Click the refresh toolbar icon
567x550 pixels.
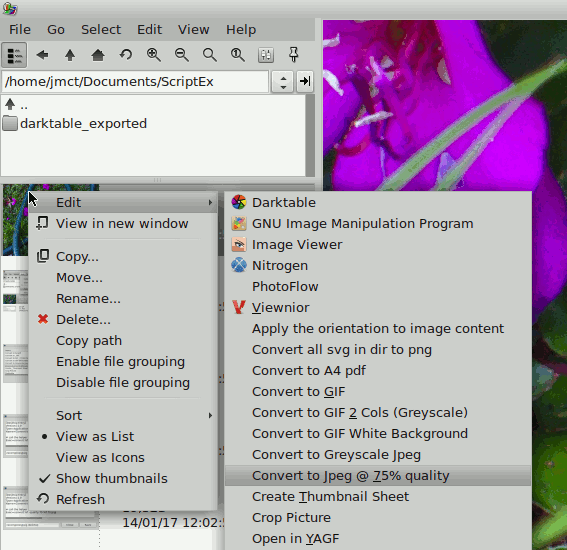(x=126, y=55)
